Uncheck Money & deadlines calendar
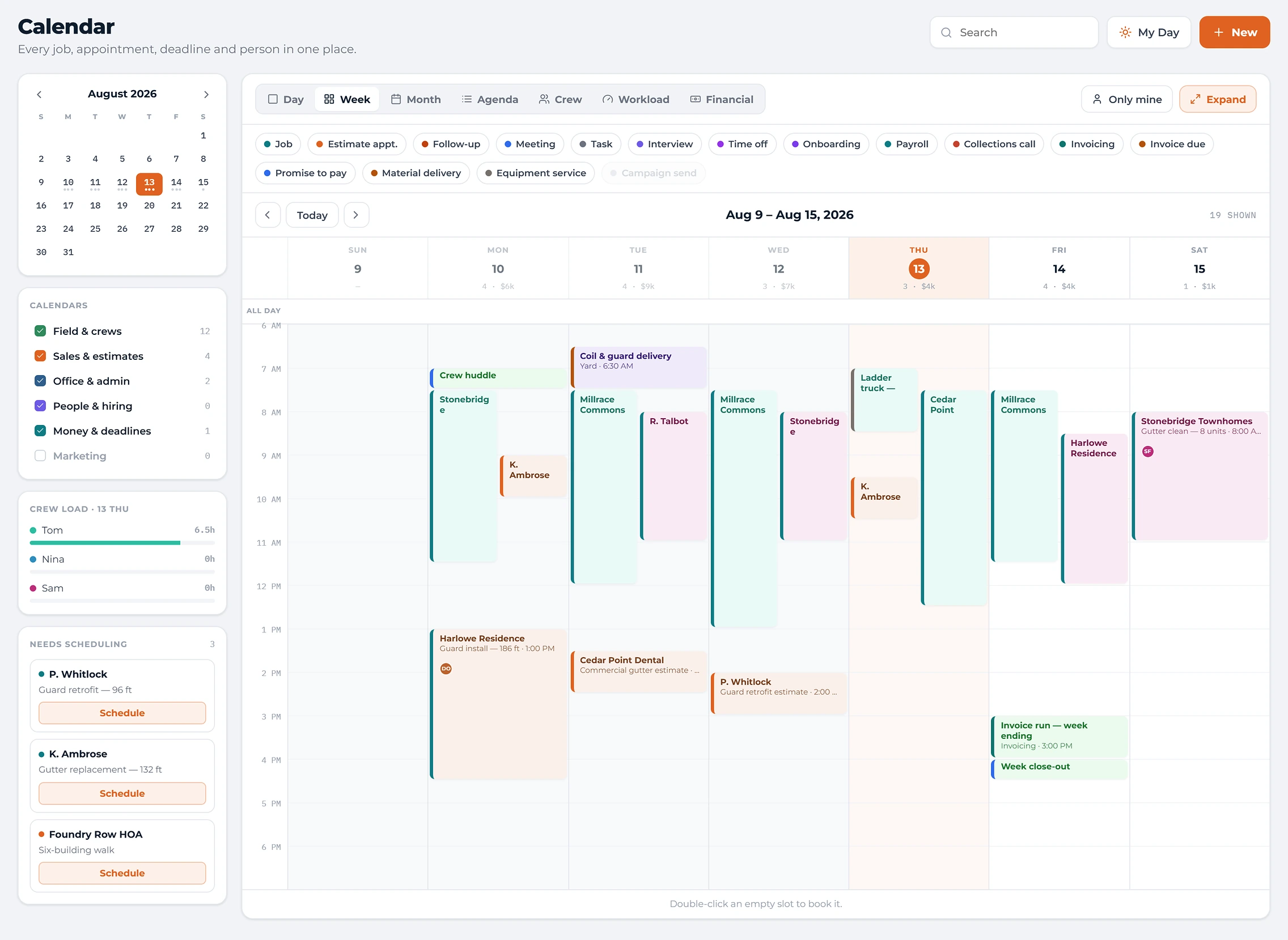 (40, 431)
